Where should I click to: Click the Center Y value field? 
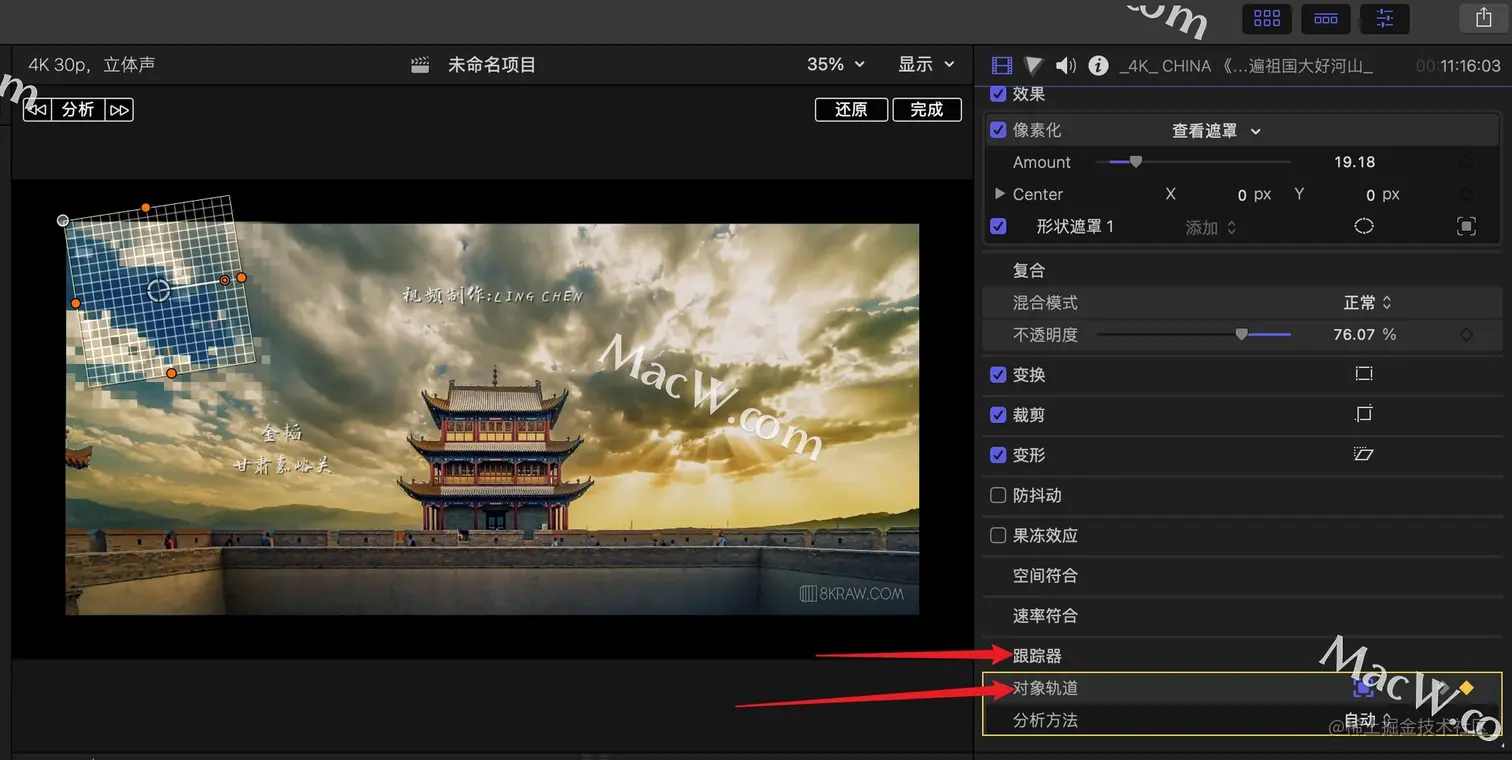coord(1371,195)
